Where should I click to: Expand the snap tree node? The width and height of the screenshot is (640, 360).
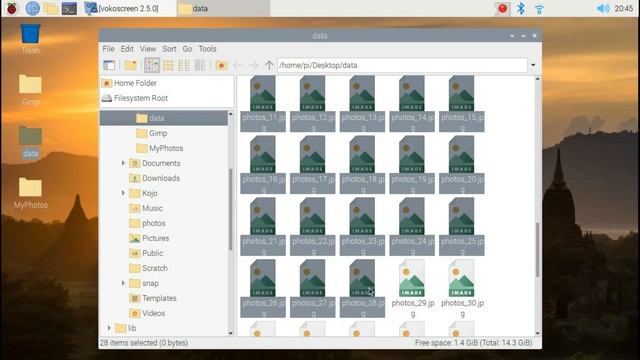(x=123, y=283)
